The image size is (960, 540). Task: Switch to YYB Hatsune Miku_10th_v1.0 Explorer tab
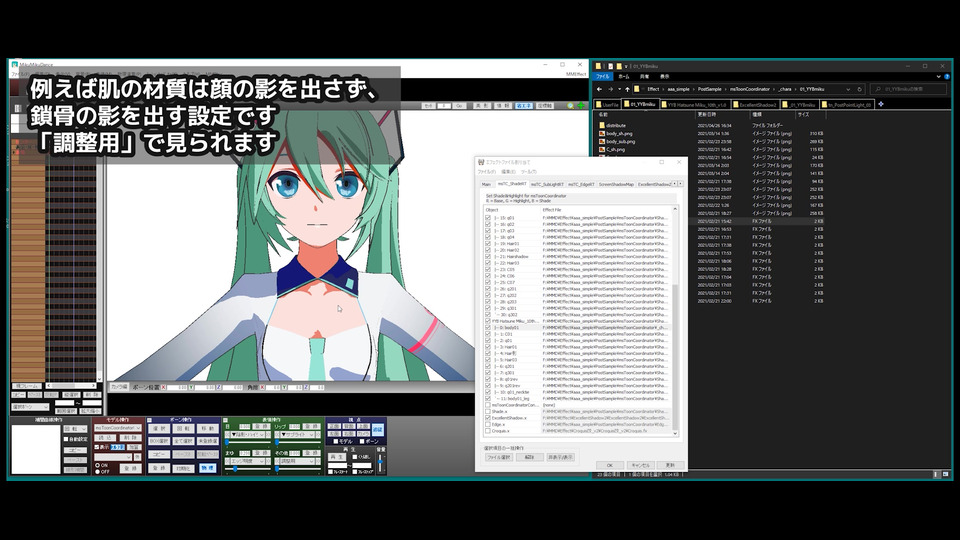click(695, 105)
